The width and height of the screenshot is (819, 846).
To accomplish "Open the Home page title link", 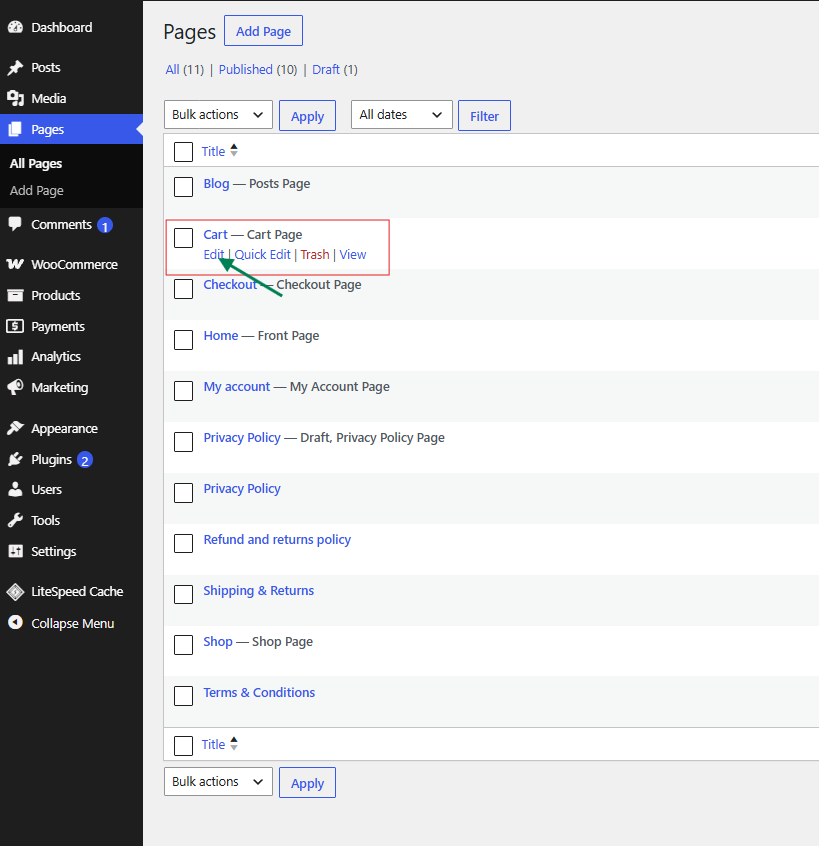I will coord(221,336).
